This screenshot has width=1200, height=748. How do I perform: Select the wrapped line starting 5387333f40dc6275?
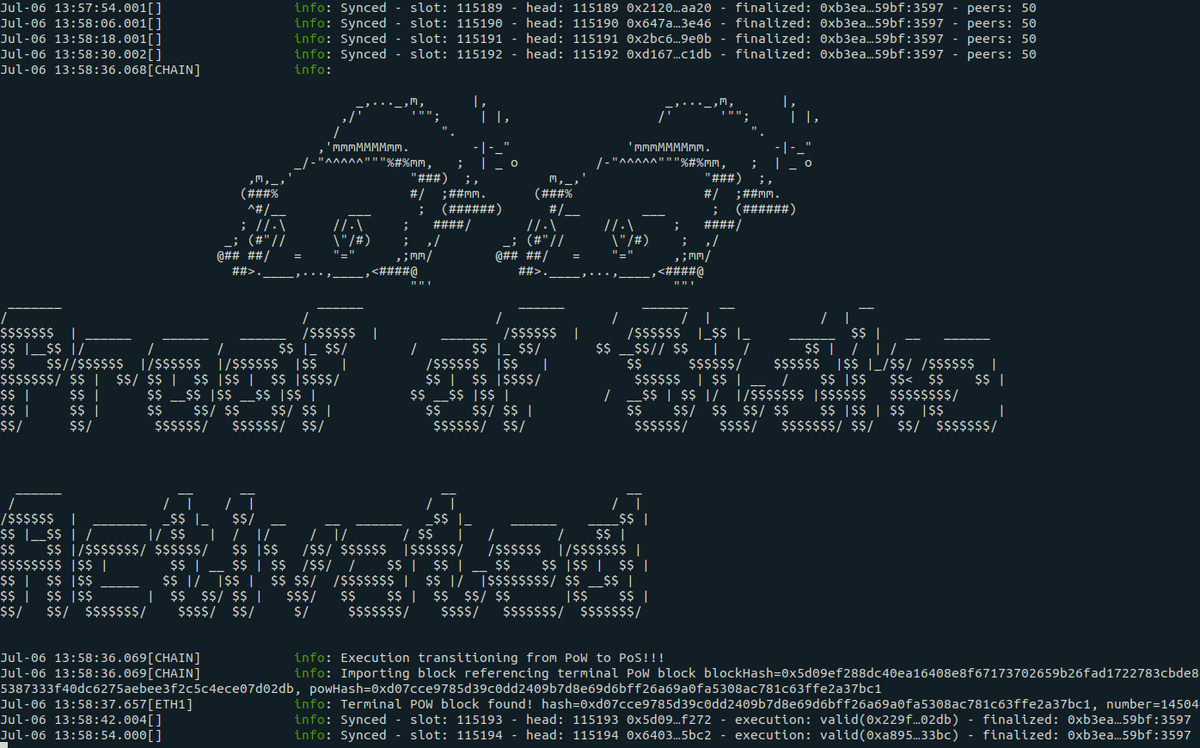pyautogui.click(x=441, y=689)
